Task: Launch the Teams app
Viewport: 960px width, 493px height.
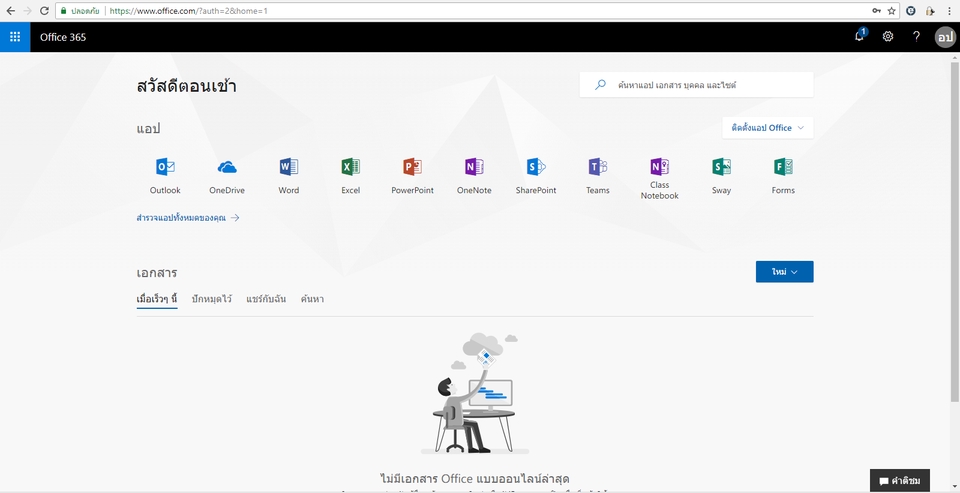Action: (x=598, y=176)
